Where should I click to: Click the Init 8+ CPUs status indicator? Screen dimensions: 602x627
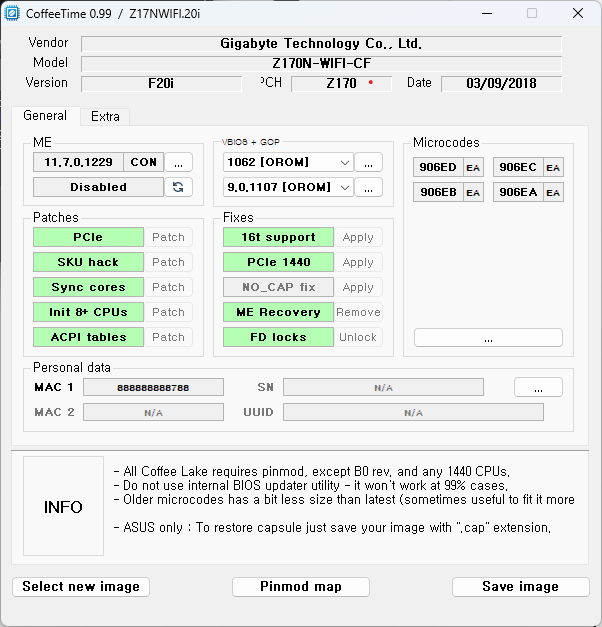[88, 312]
